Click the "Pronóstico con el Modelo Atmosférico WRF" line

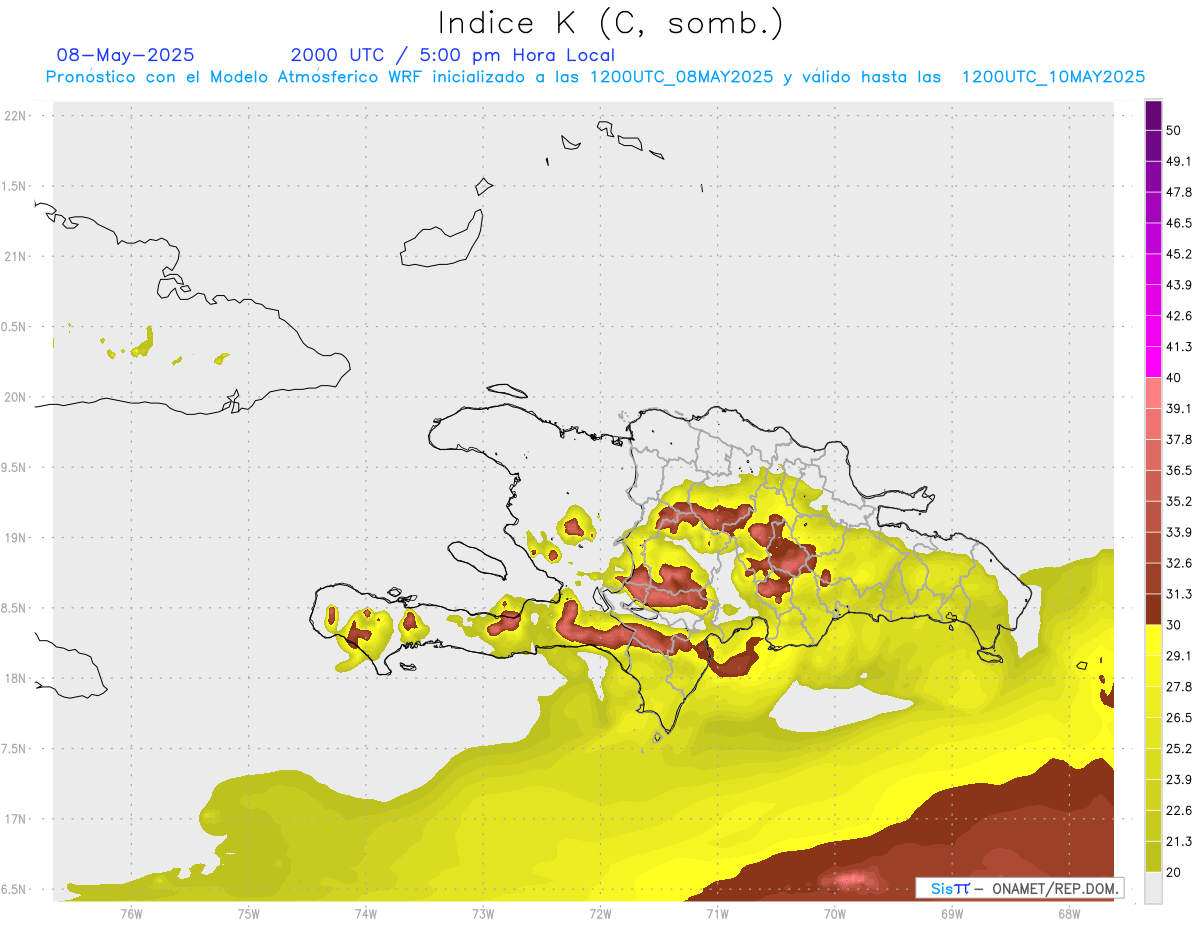[x=595, y=77]
